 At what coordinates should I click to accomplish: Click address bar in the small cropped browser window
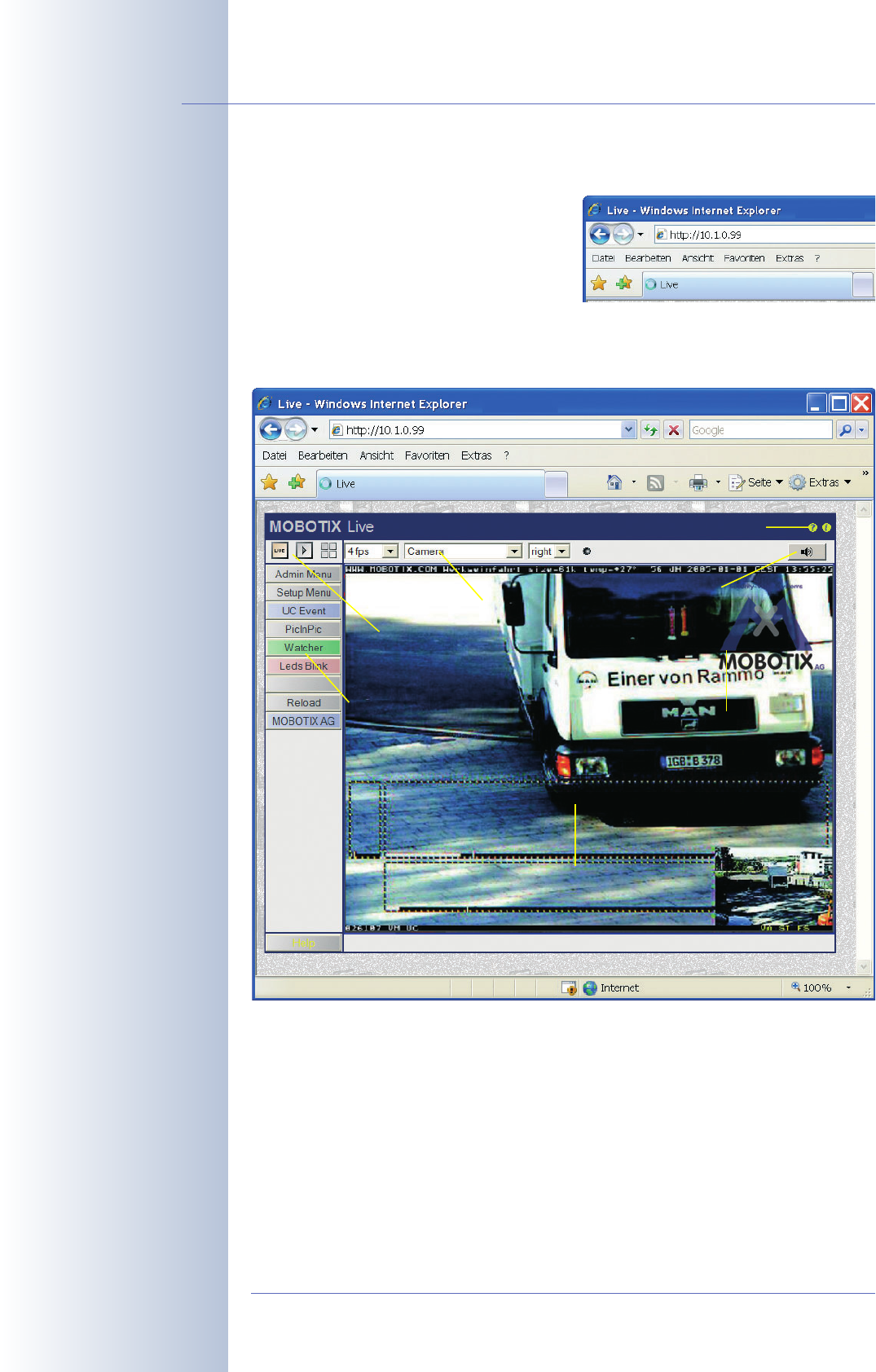coord(764,235)
